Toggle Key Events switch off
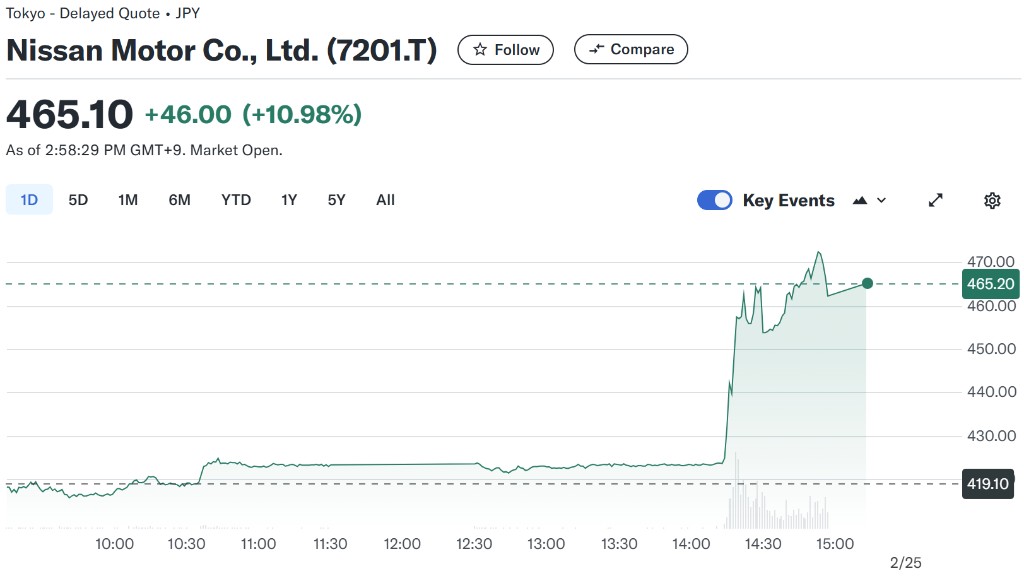Viewport: 1024px width, 577px height. [x=714, y=200]
